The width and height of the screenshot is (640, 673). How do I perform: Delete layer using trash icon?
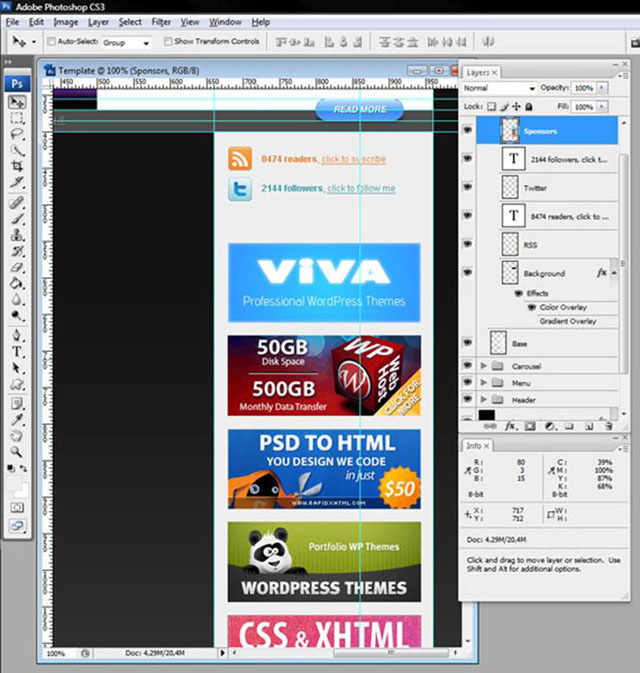pyautogui.click(x=608, y=426)
